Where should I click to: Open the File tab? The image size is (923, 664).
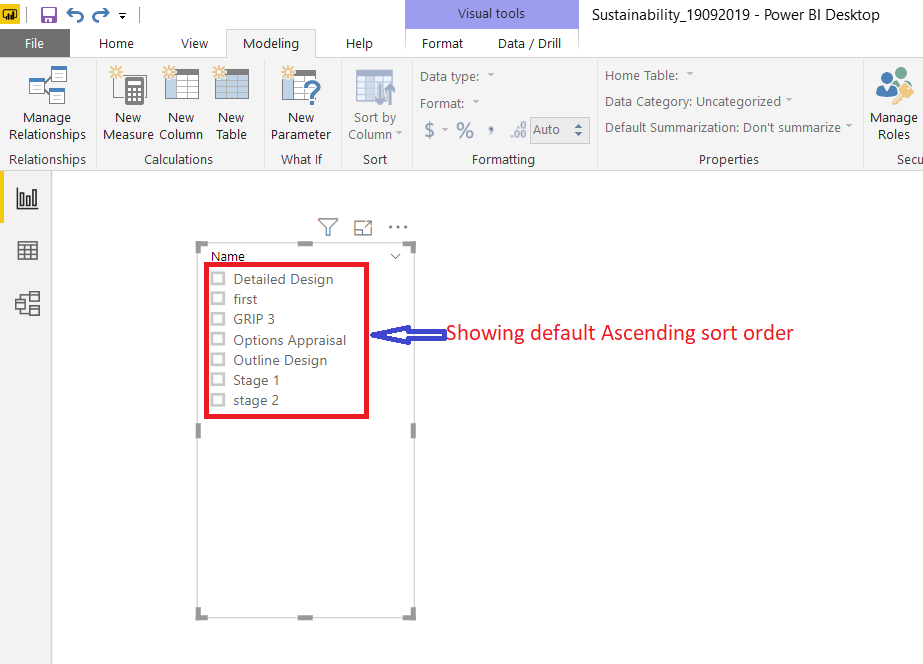coord(34,44)
